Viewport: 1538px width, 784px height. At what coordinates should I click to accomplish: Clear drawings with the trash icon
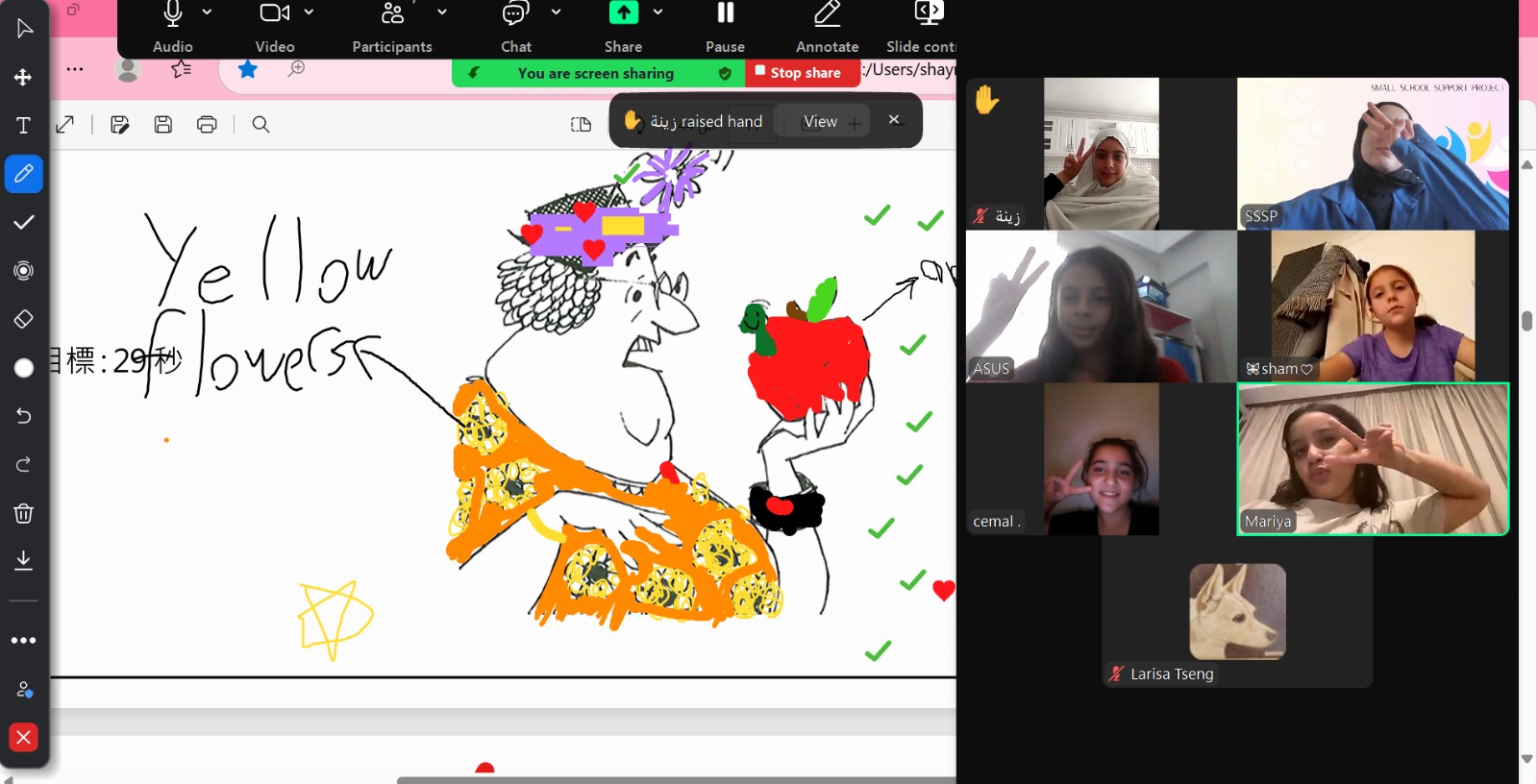pyautogui.click(x=23, y=513)
